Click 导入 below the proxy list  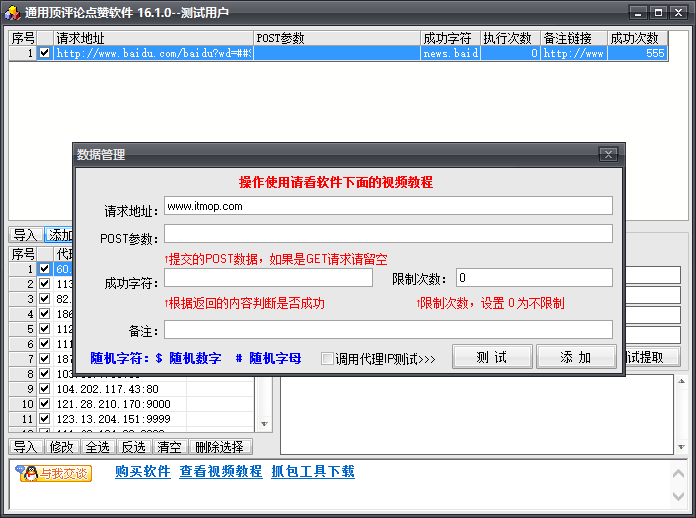pyautogui.click(x=26, y=447)
